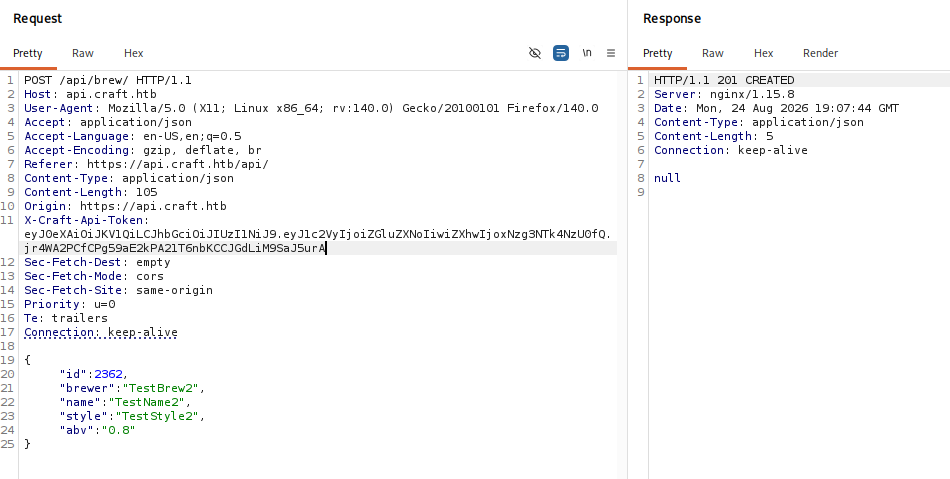The height and width of the screenshot is (479, 950).
Task: Toggle the \n show newlines button
Action: pos(586,53)
